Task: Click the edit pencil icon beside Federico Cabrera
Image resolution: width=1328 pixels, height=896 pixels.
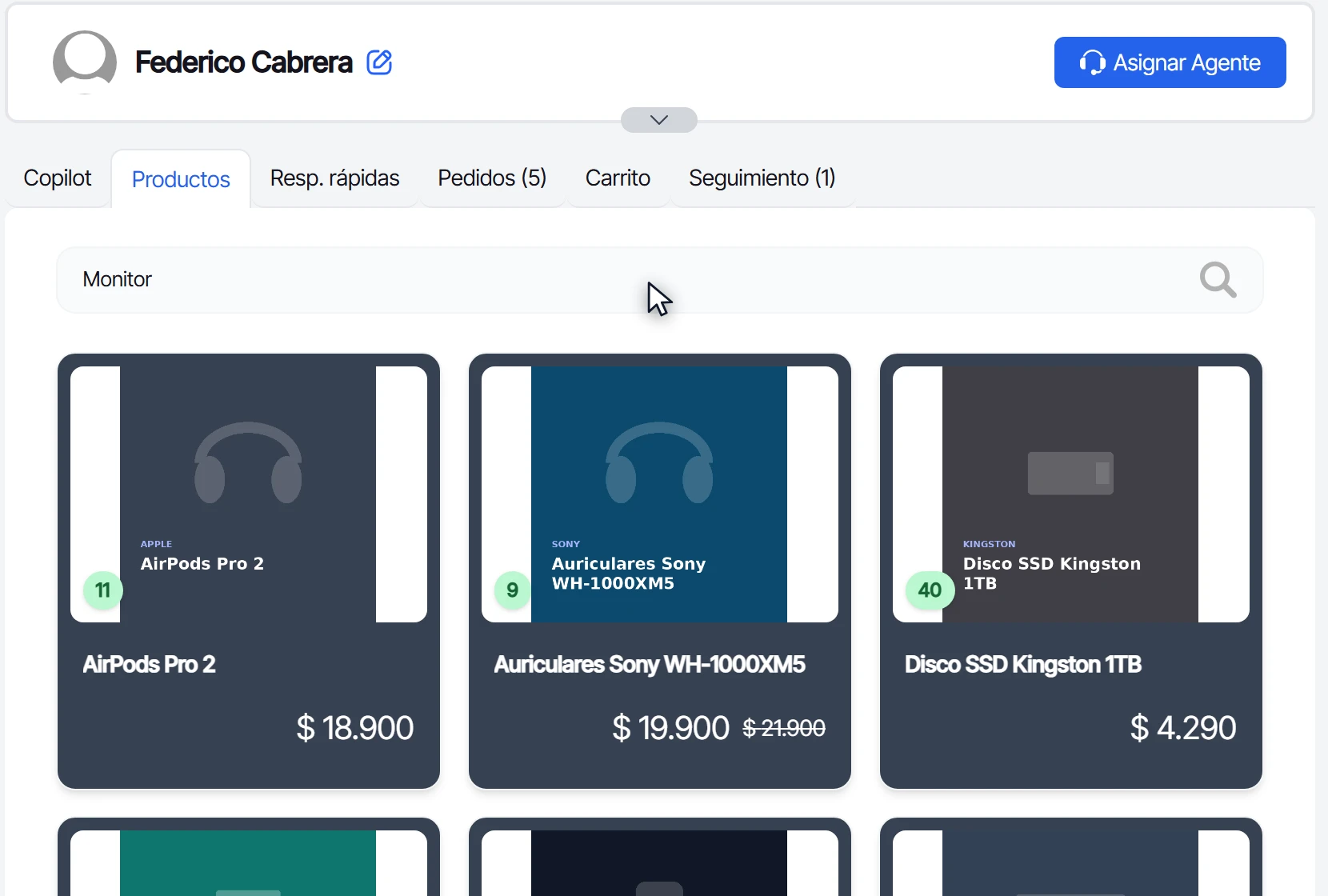Action: [x=379, y=62]
